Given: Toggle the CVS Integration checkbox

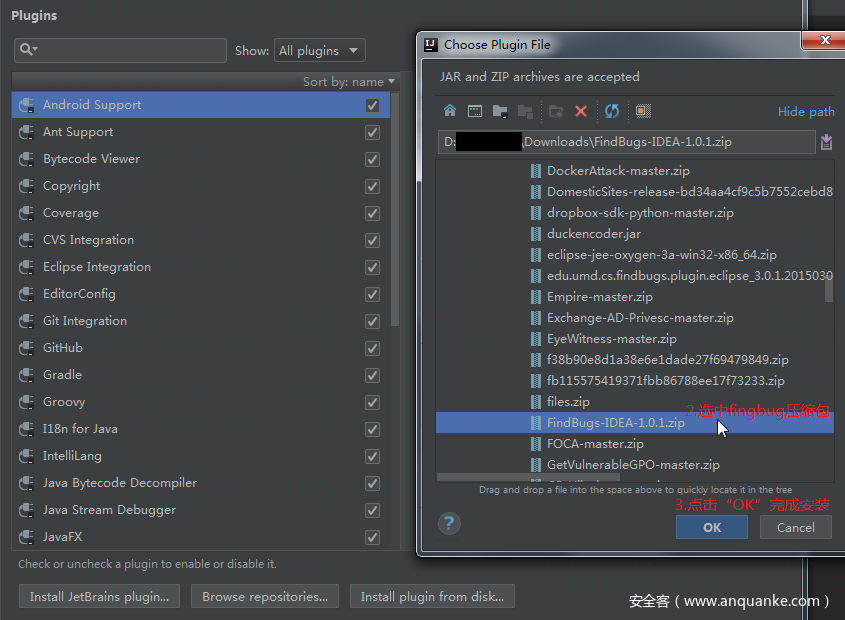Looking at the screenshot, I should point(372,240).
